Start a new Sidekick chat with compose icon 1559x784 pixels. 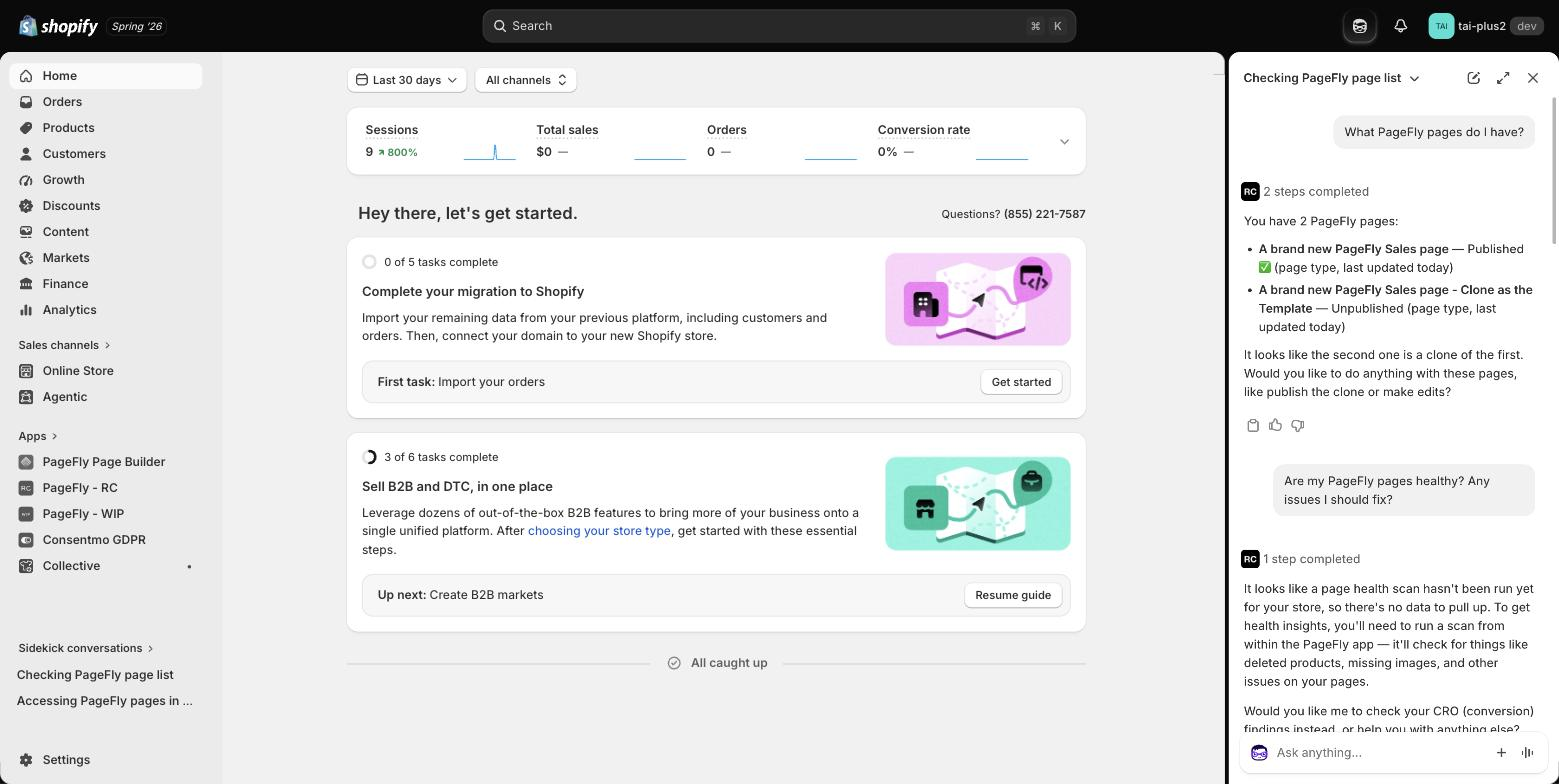[1473, 78]
